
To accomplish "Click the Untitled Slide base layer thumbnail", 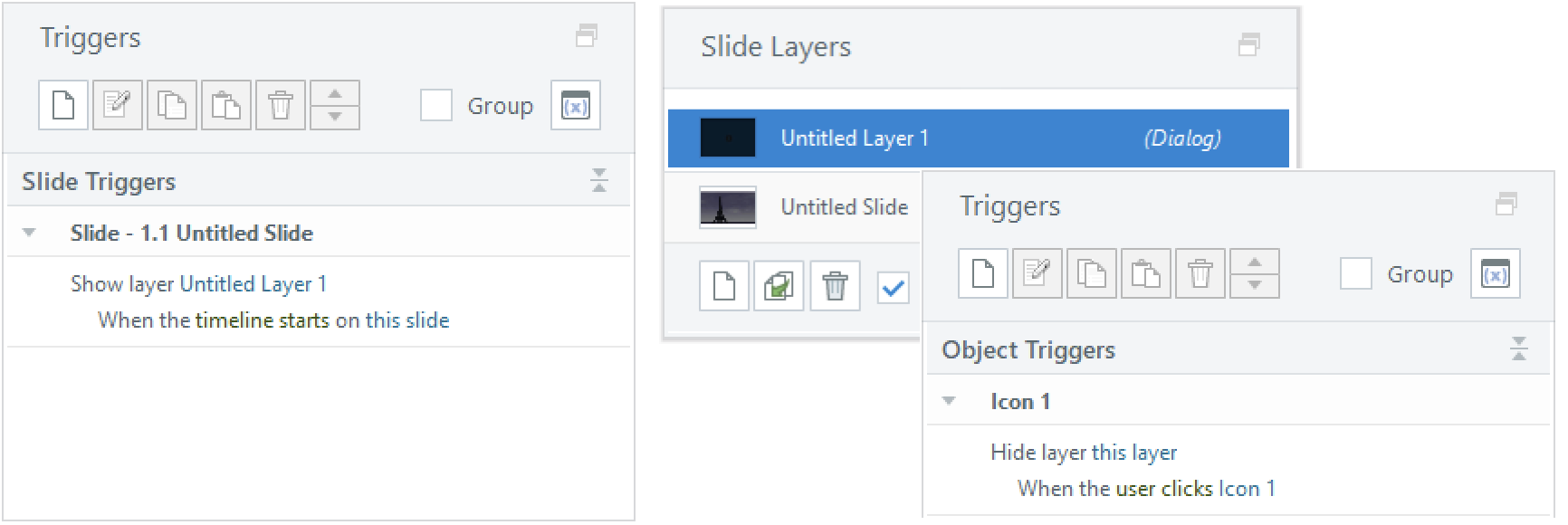I will pos(728,207).
